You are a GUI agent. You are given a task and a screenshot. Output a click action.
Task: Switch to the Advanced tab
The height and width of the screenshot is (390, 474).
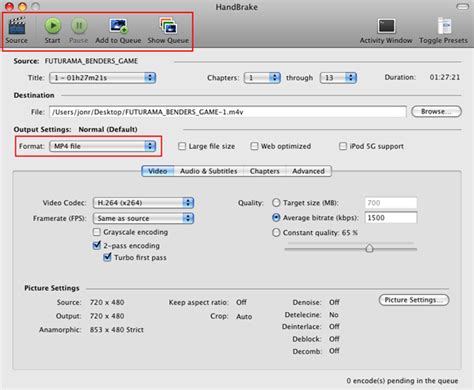[308, 171]
